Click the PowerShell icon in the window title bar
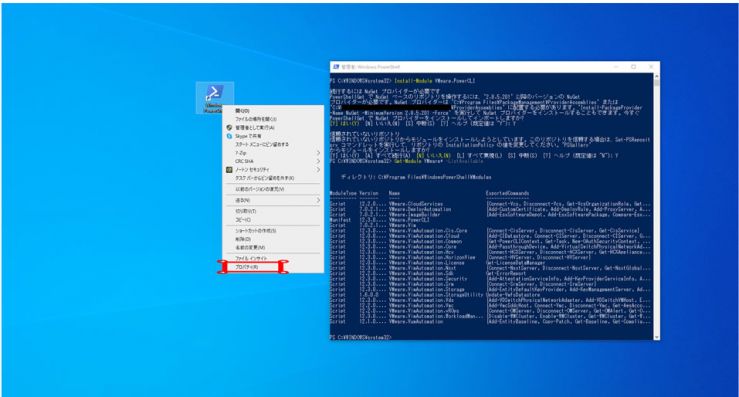The height and width of the screenshot is (397, 739). pyautogui.click(x=336, y=67)
